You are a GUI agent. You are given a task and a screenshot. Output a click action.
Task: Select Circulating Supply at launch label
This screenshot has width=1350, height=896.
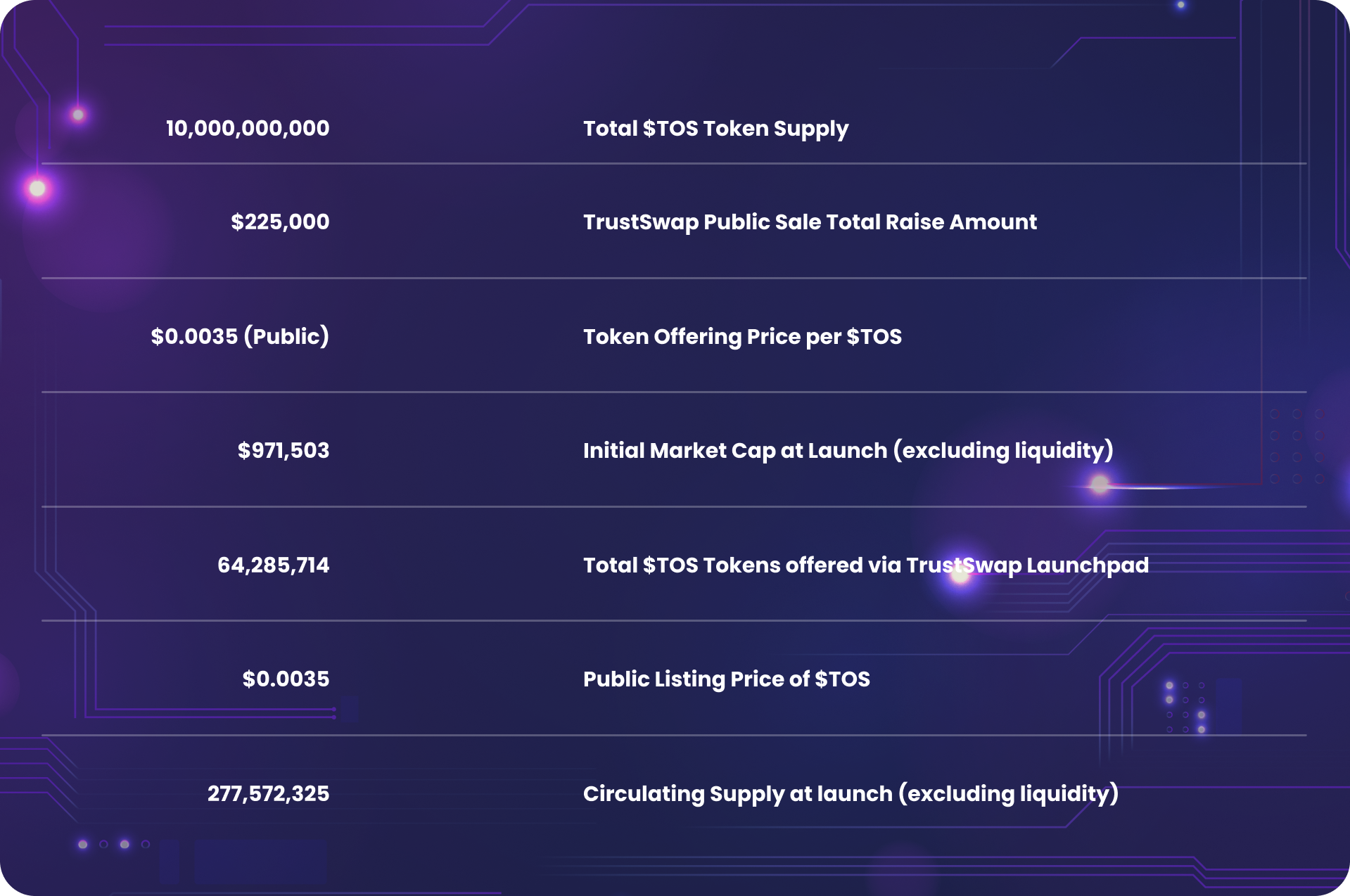(851, 794)
